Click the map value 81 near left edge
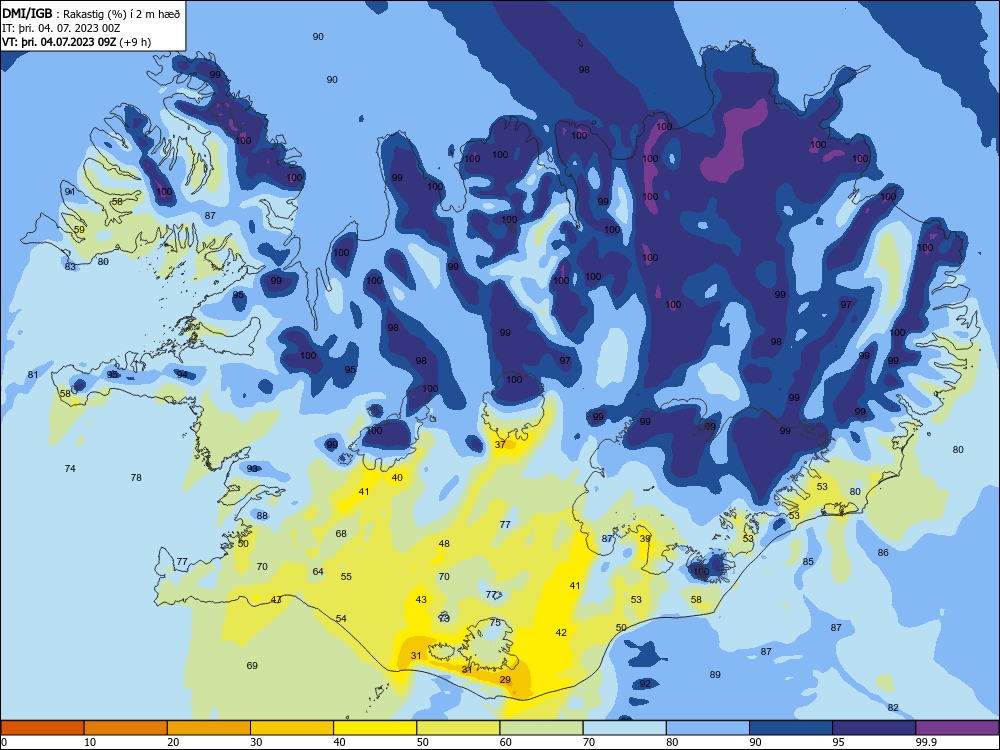The width and height of the screenshot is (1000, 750). pos(33,375)
